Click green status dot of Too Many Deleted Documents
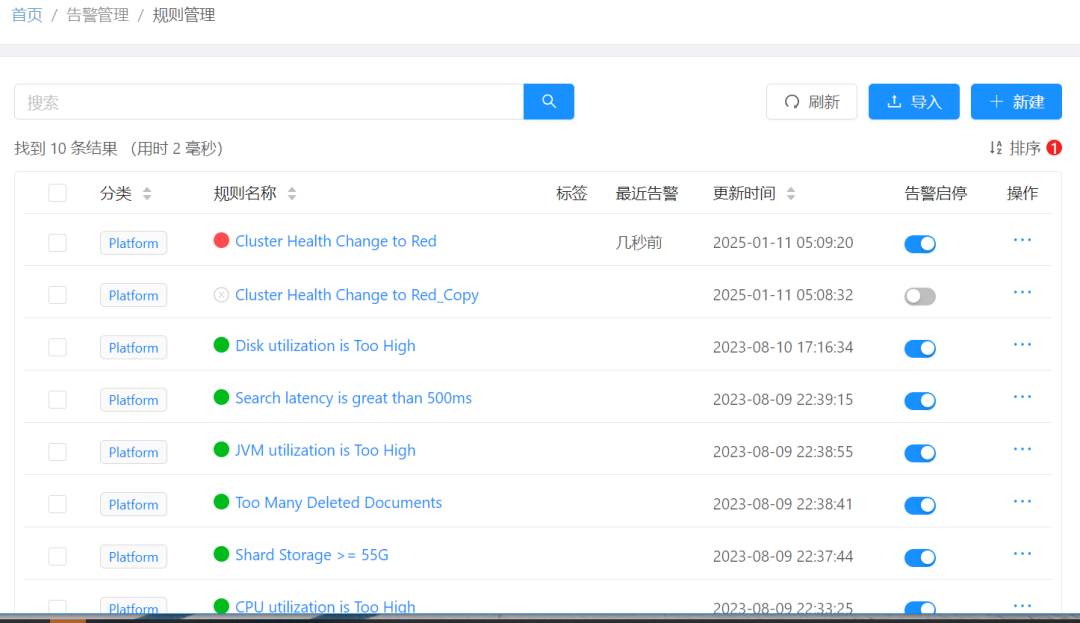 click(221, 502)
